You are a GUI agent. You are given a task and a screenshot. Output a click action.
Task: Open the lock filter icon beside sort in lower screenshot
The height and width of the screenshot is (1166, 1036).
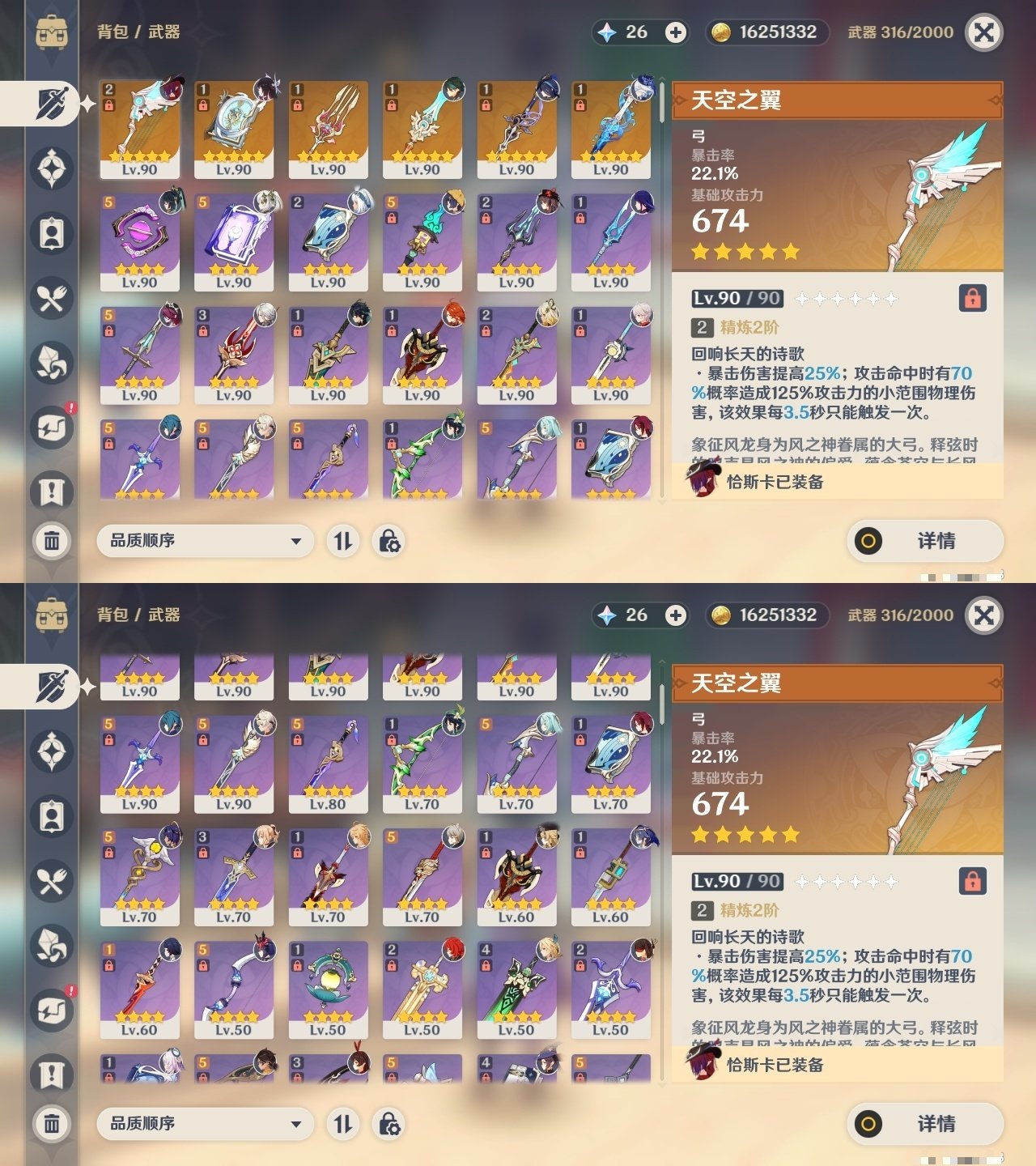[x=389, y=1124]
